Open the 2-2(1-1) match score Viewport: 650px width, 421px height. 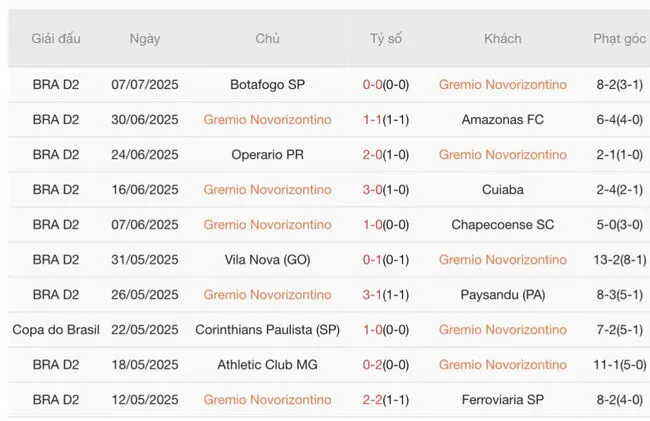tap(385, 400)
